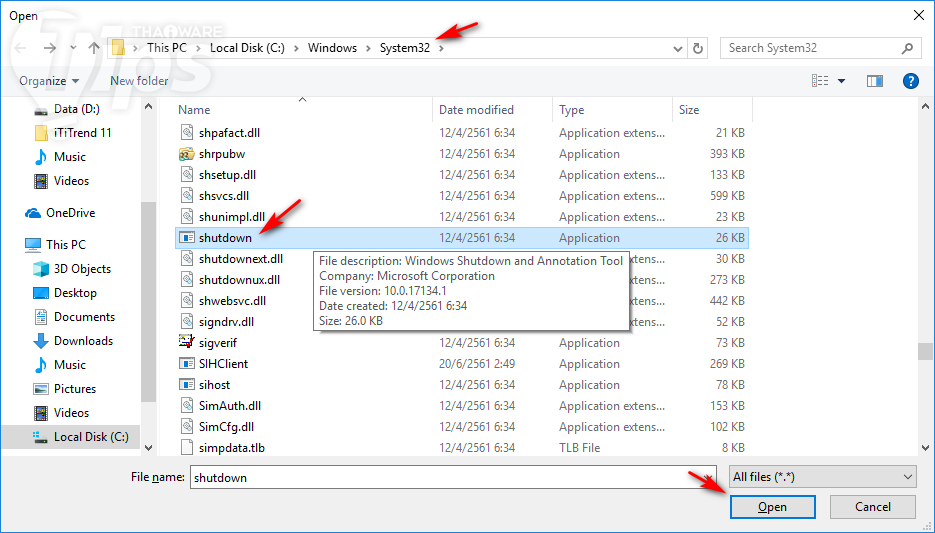This screenshot has height=533, width=935.
Task: Click the file list vertical scrollbar thumb
Action: 925,352
